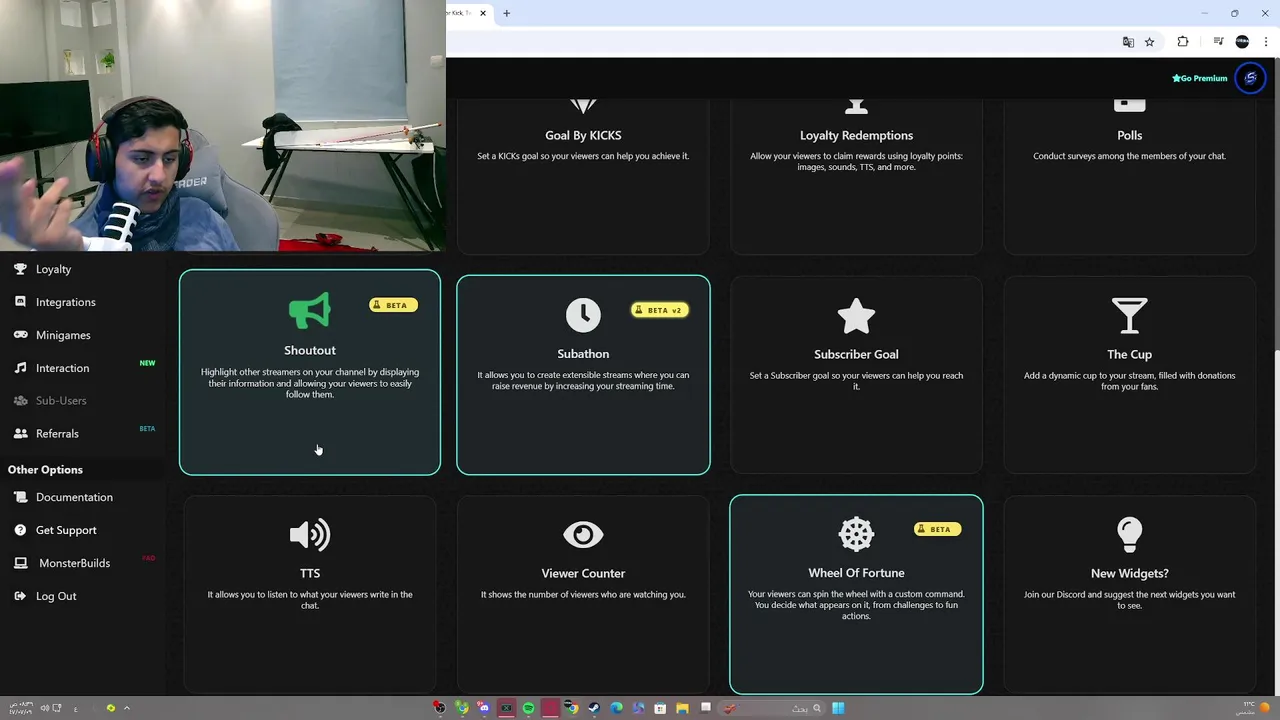Click the Windows Start button

838,708
